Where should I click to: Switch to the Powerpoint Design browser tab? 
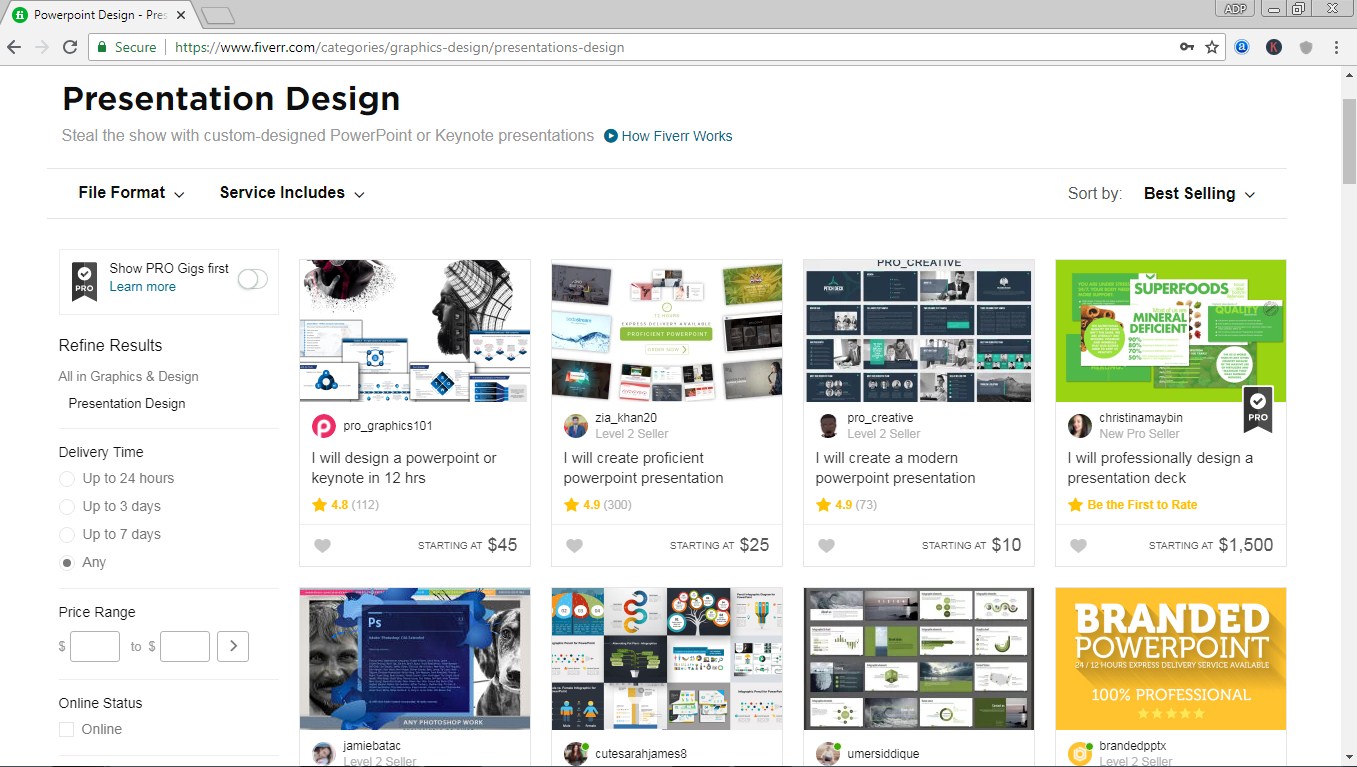(x=100, y=15)
